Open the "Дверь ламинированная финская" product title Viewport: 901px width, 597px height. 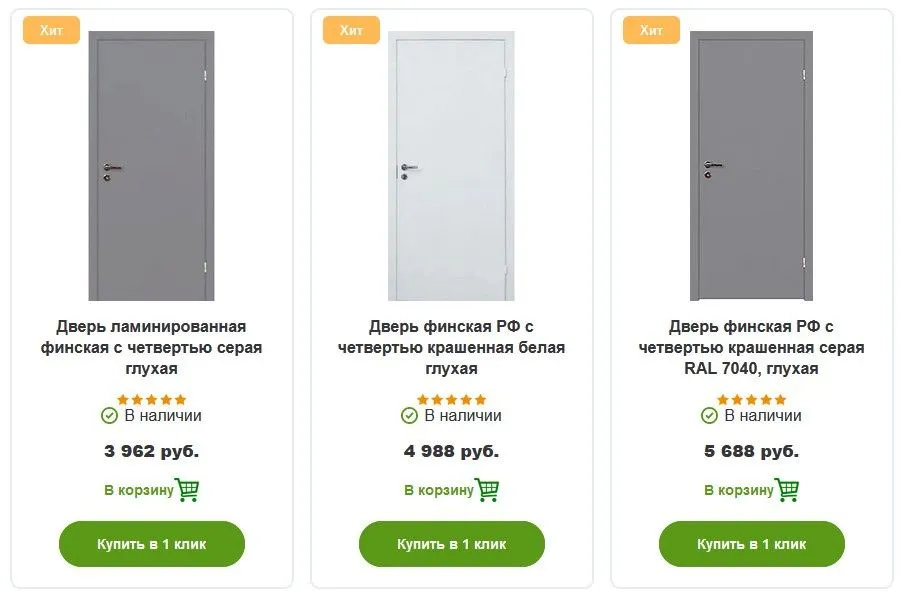pyautogui.click(x=151, y=348)
